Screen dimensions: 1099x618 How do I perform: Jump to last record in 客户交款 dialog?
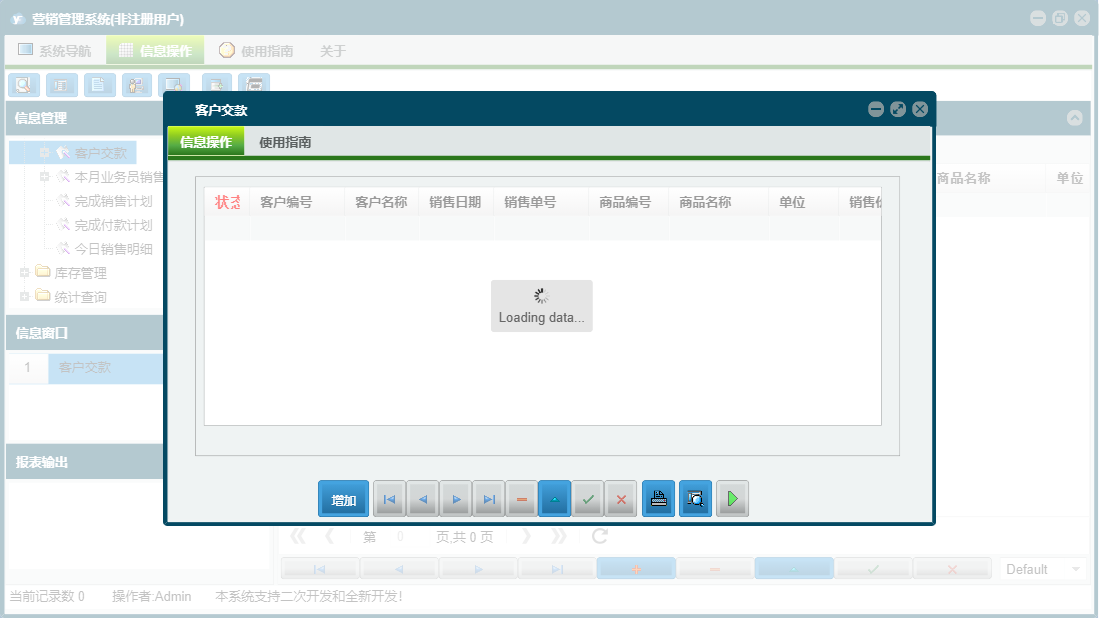pyautogui.click(x=489, y=499)
